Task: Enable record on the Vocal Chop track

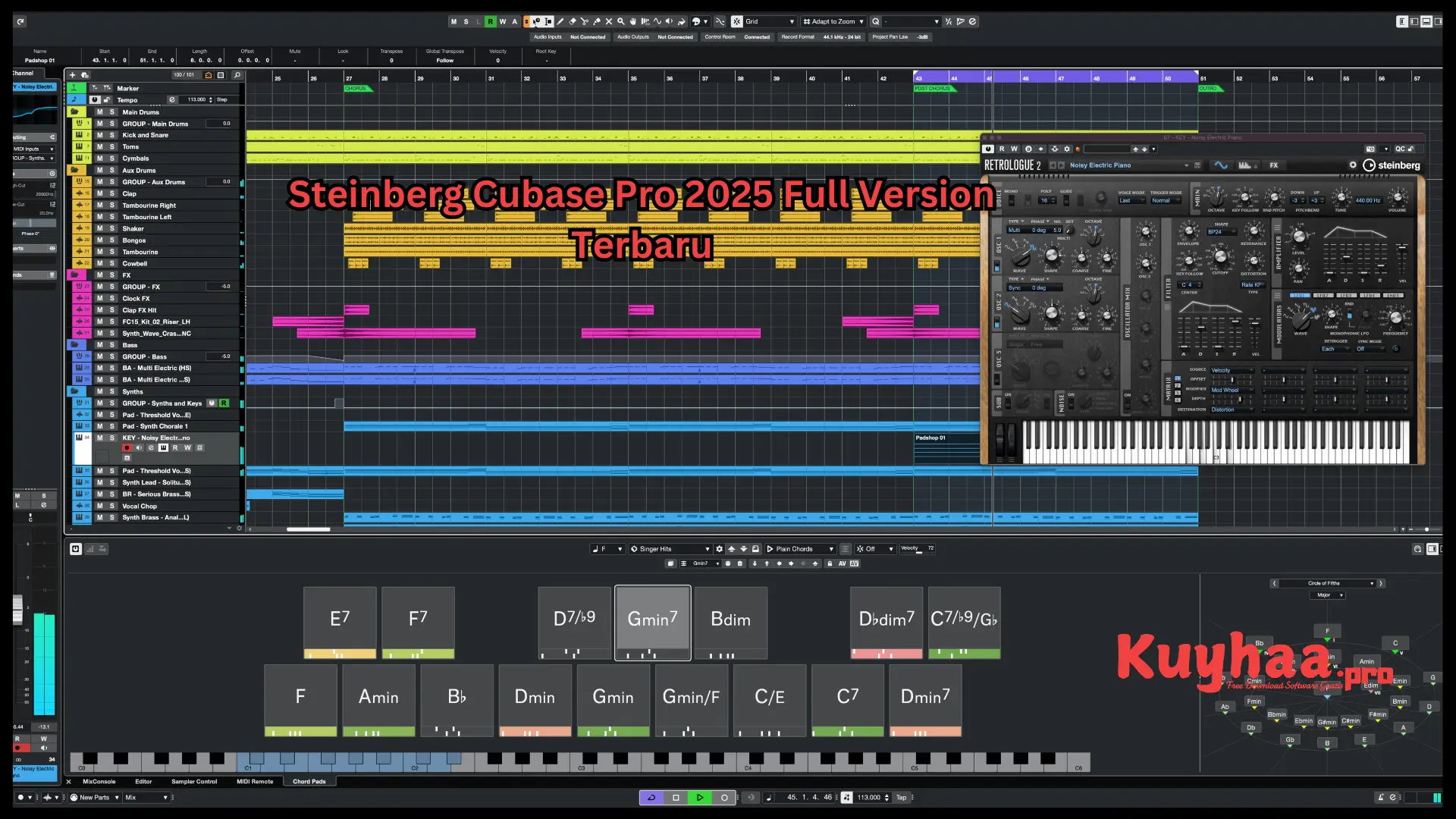Action: tap(127, 506)
